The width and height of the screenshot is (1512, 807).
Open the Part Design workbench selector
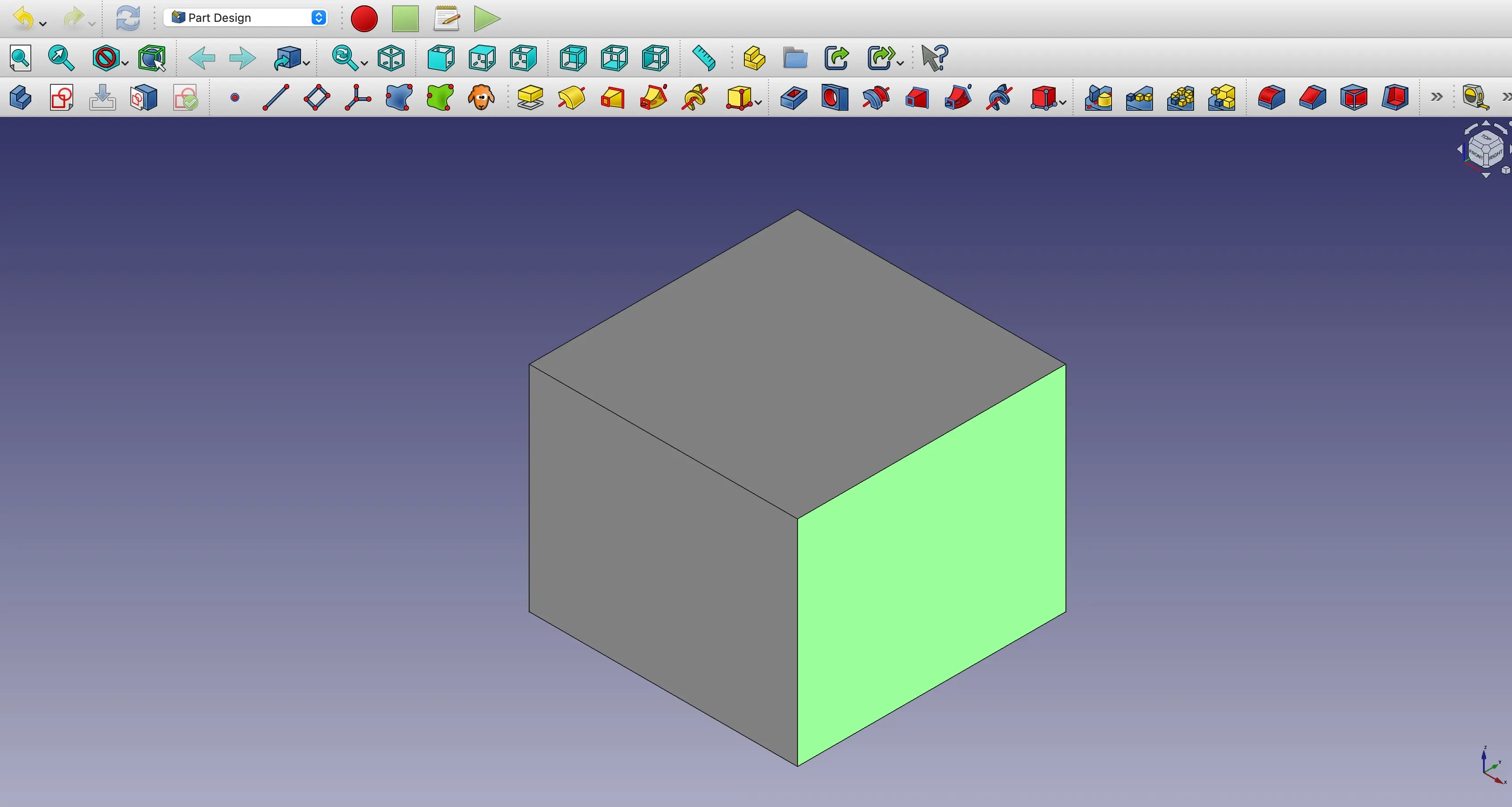pos(245,17)
